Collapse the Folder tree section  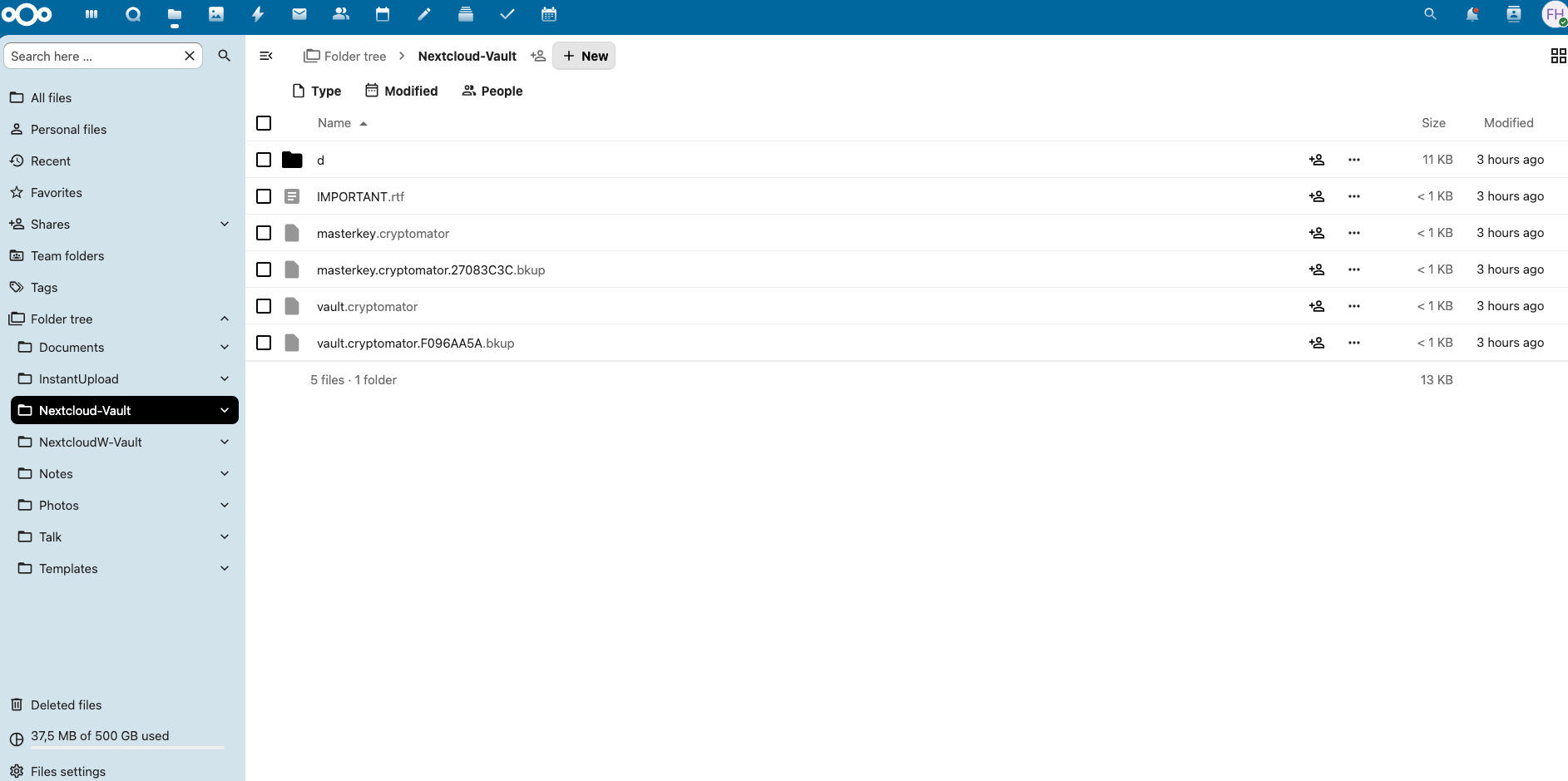pyautogui.click(x=224, y=319)
